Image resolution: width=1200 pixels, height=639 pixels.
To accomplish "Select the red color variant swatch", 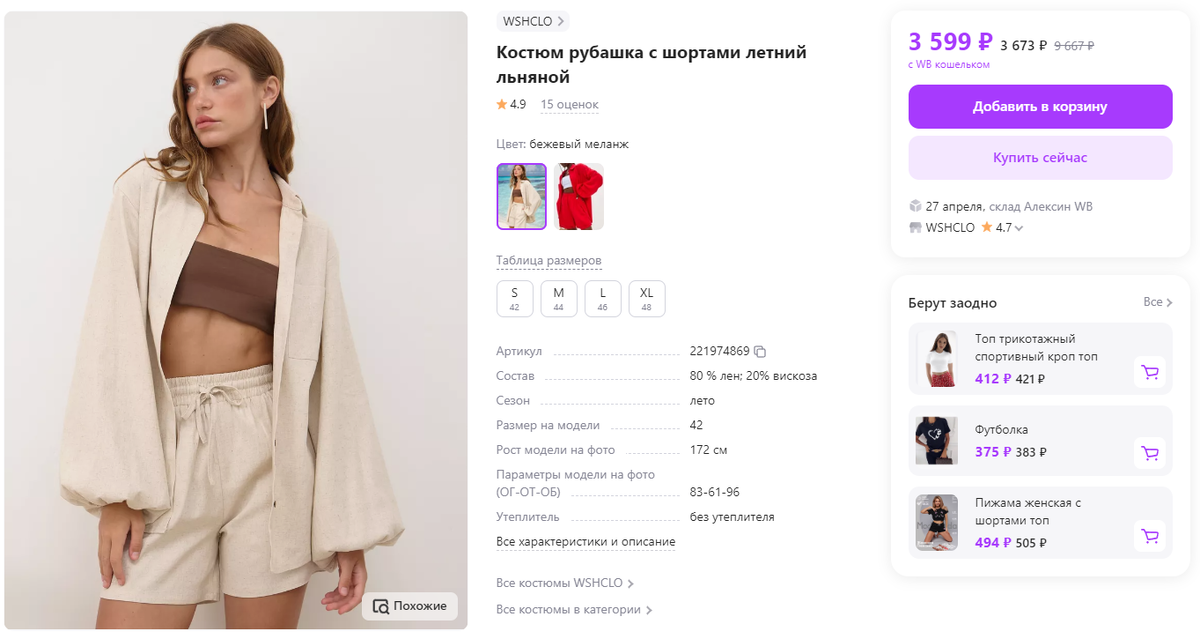I will click(x=579, y=196).
